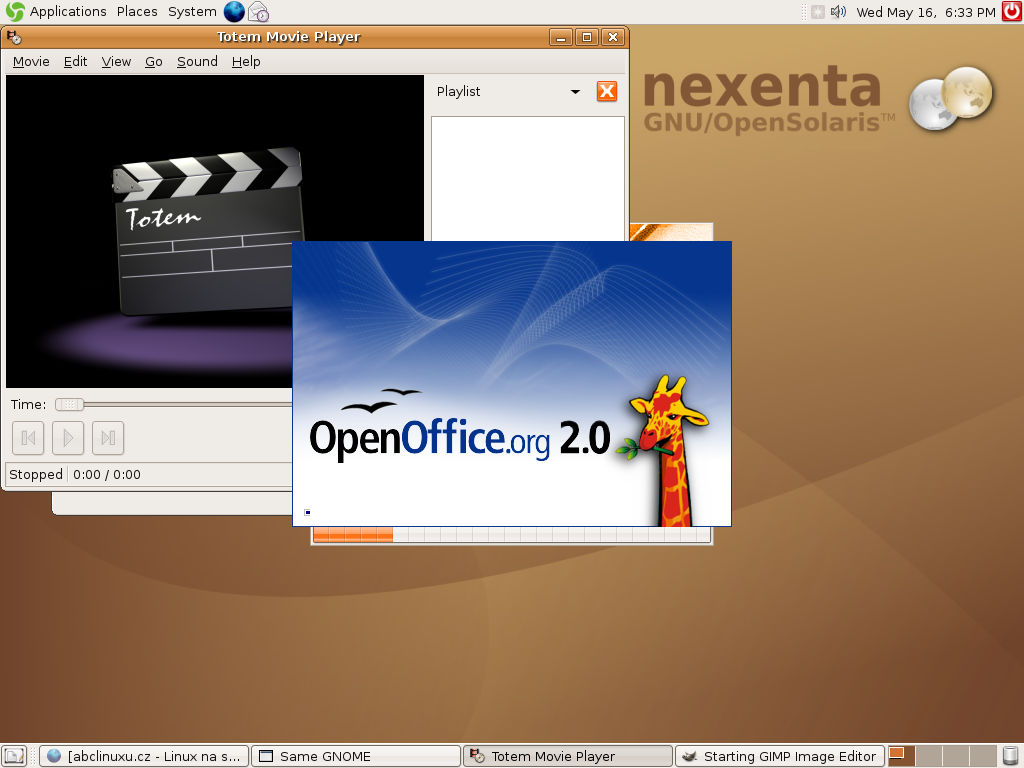The image size is (1024, 768).
Task: Expand the Playlist sidebar dropdown
Action: (x=575, y=91)
